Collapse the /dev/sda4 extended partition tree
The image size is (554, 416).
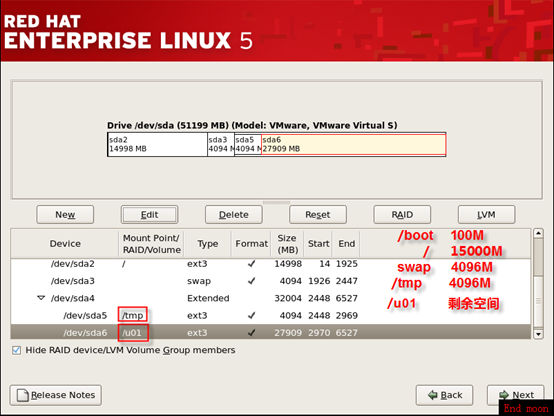coord(41,298)
